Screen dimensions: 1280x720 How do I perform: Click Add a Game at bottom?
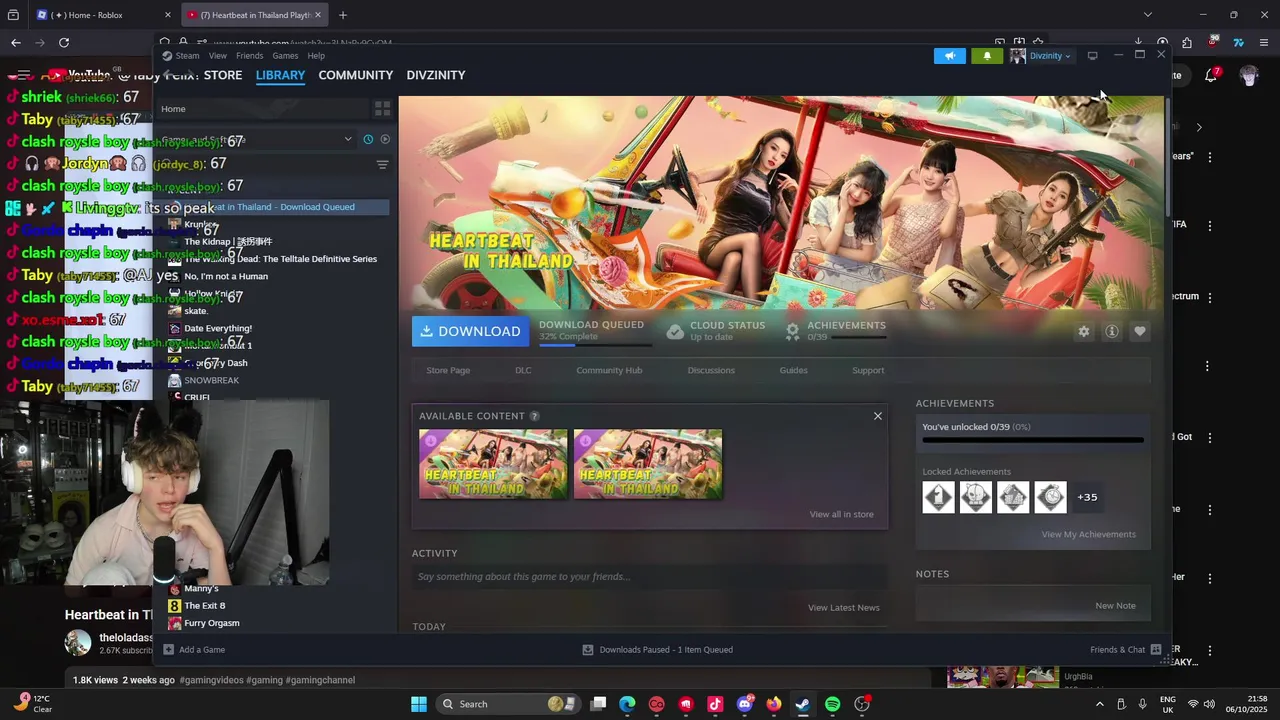[194, 650]
